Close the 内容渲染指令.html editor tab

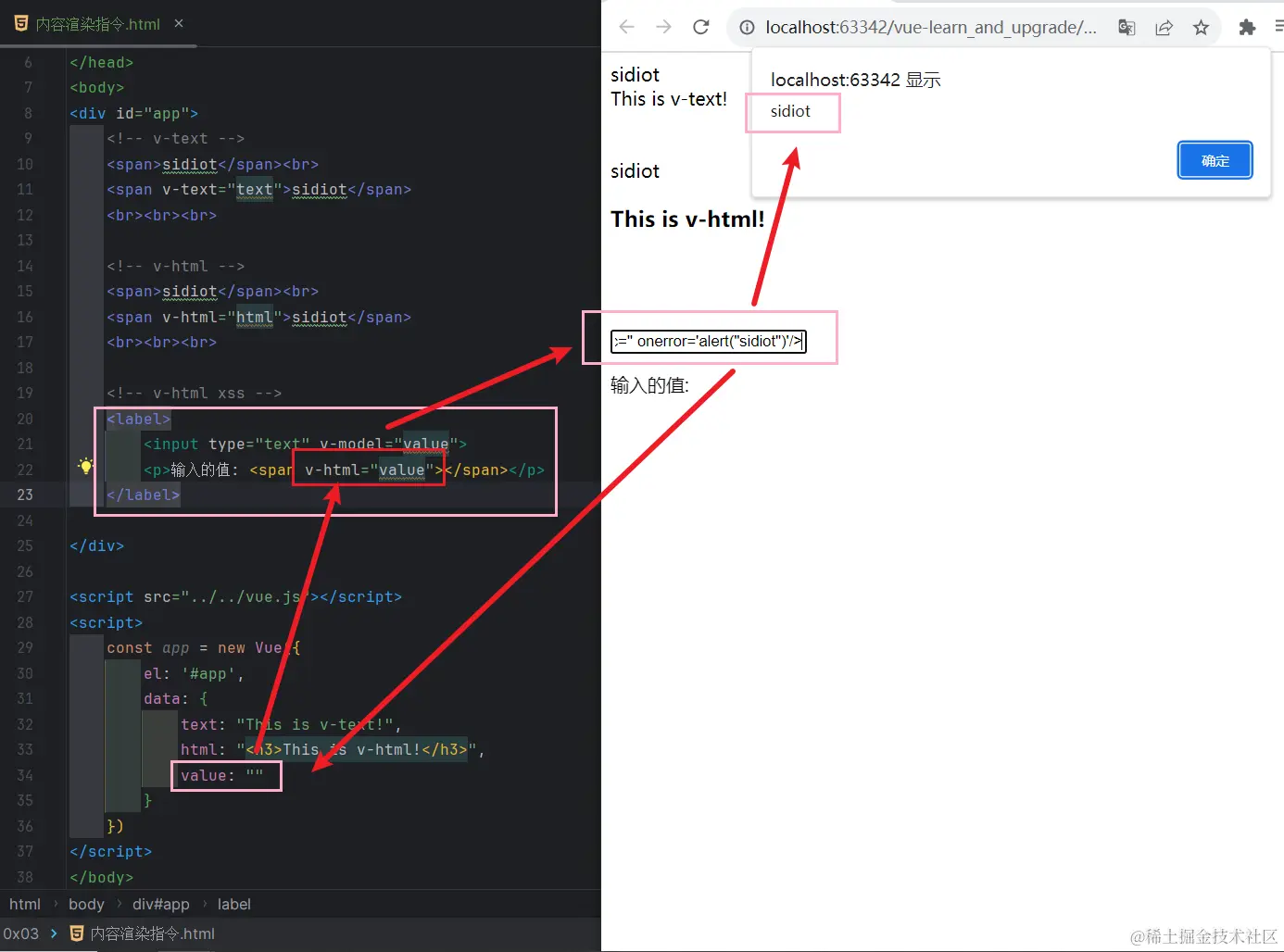click(x=179, y=23)
